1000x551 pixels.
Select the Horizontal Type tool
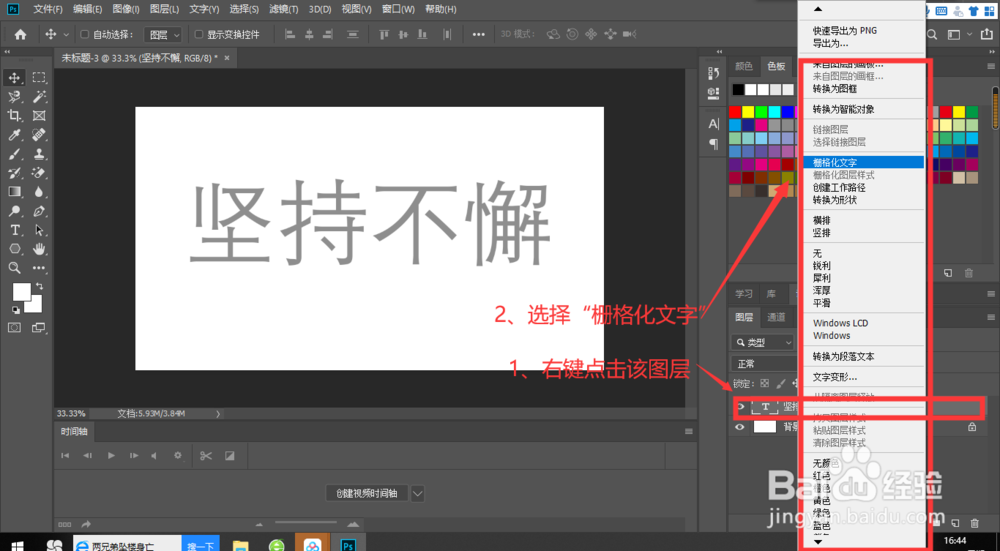point(14,230)
